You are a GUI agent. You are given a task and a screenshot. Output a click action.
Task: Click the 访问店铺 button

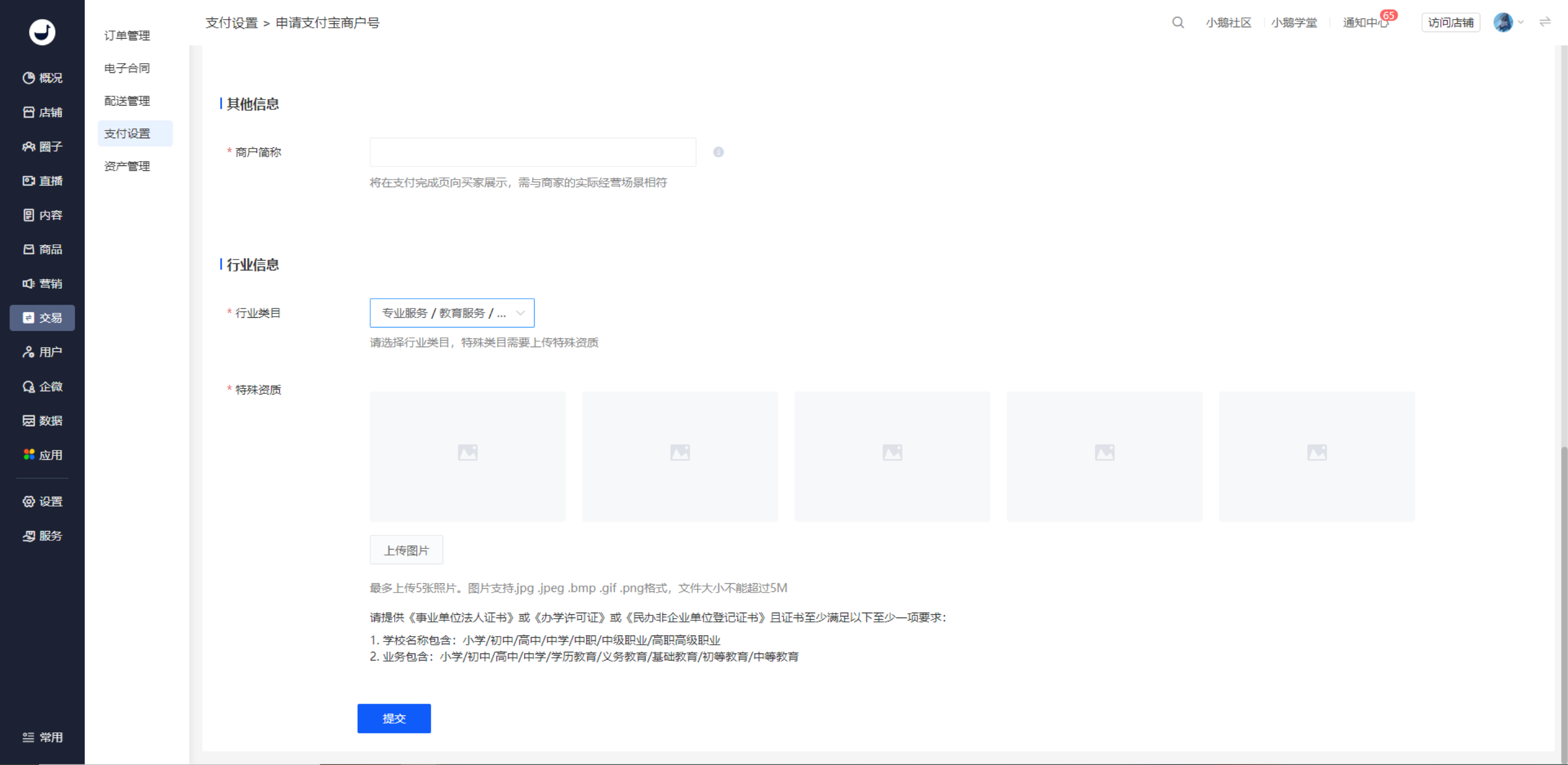pyautogui.click(x=1450, y=22)
